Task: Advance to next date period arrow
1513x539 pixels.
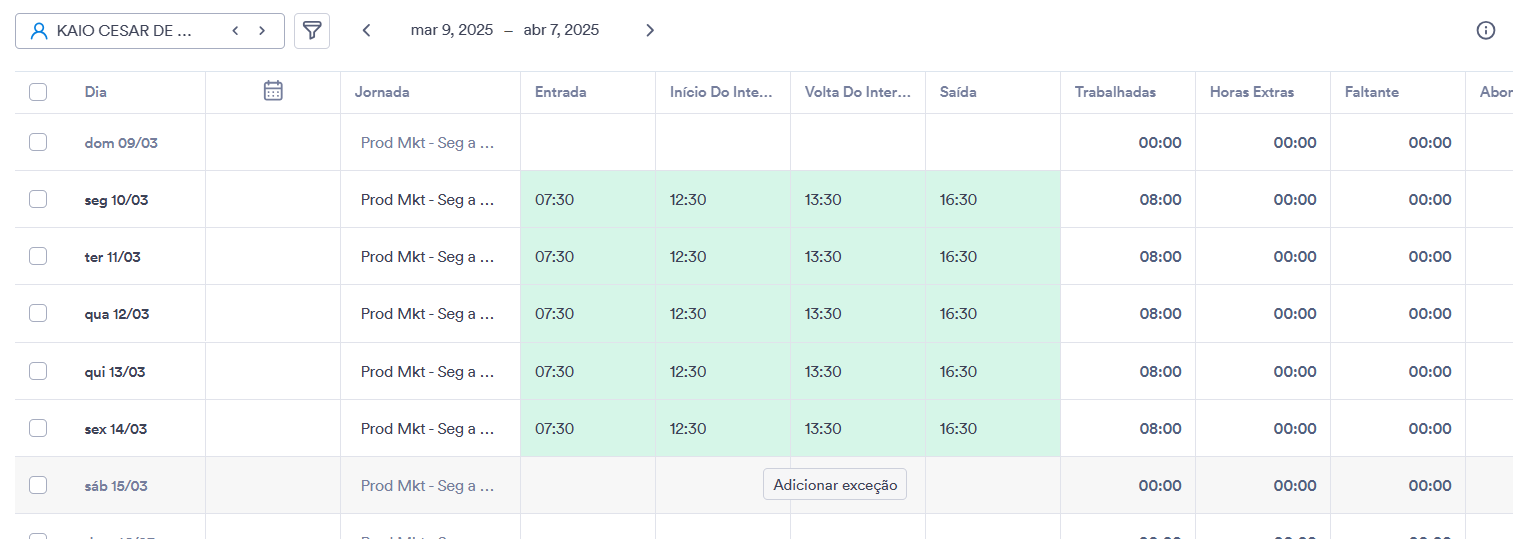Action: click(x=650, y=30)
